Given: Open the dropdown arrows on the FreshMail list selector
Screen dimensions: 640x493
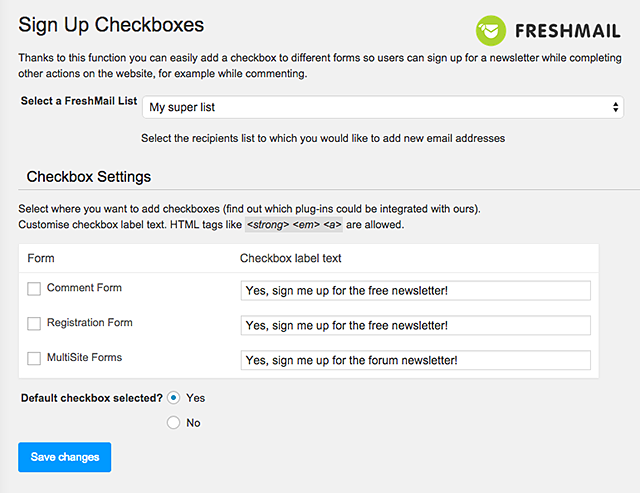Looking at the screenshot, I should (x=615, y=107).
